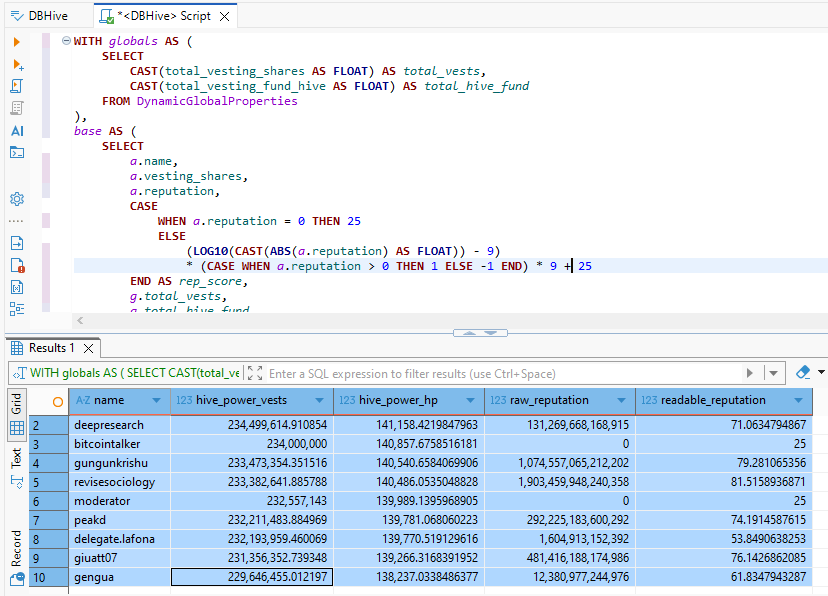The height and width of the screenshot is (596, 828).
Task: Click the Execute SQL script icon
Action: coord(17,86)
